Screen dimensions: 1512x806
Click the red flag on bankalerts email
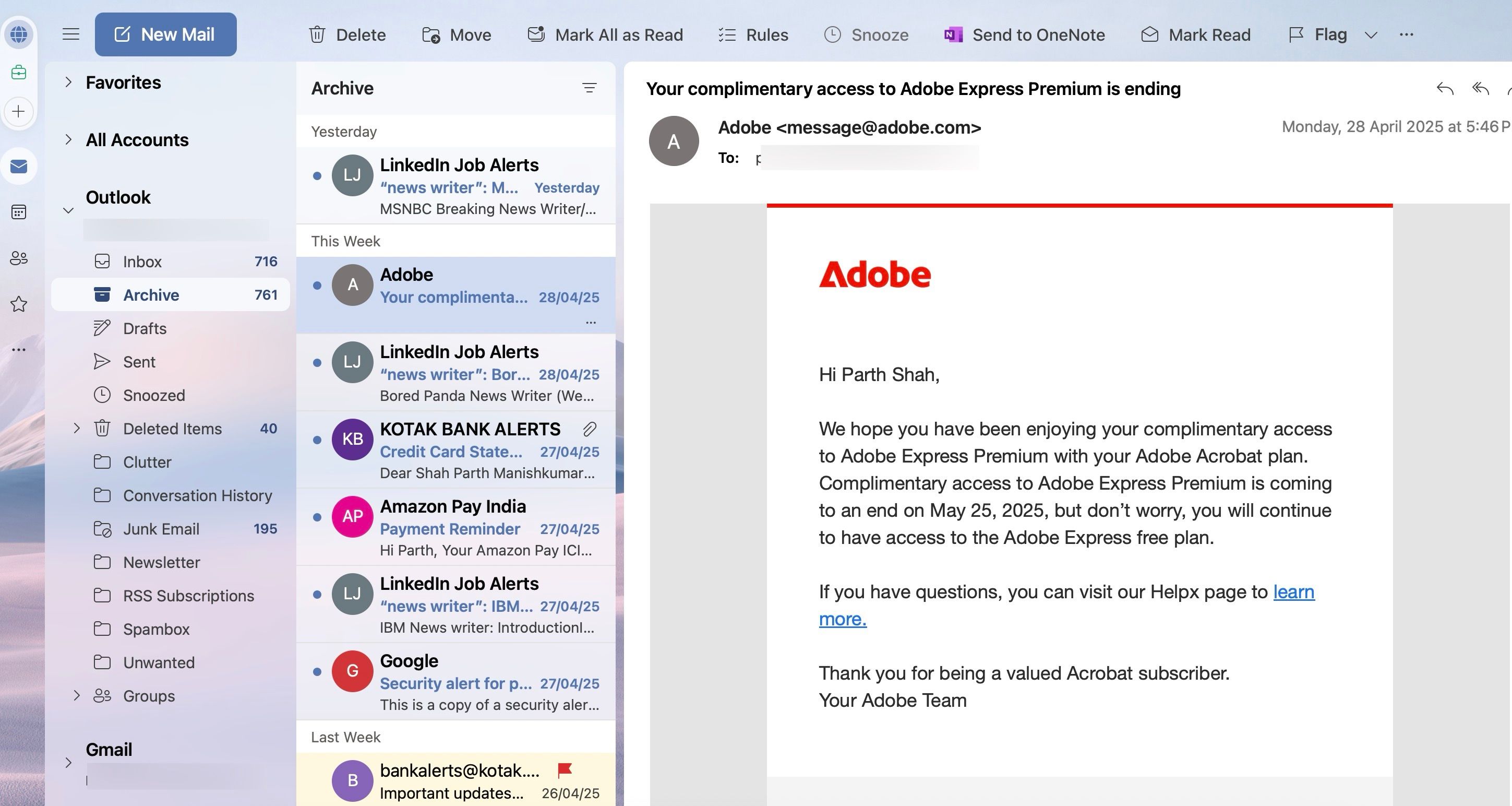[565, 770]
